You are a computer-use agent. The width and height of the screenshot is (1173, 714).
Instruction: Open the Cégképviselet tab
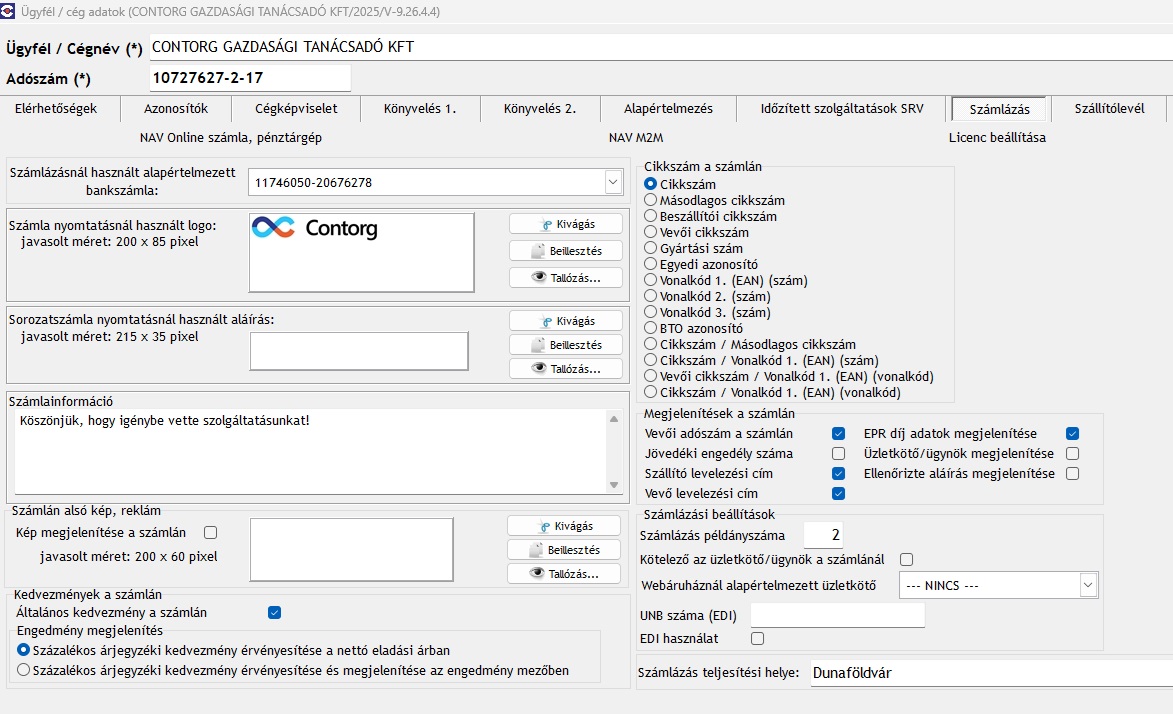(x=296, y=109)
